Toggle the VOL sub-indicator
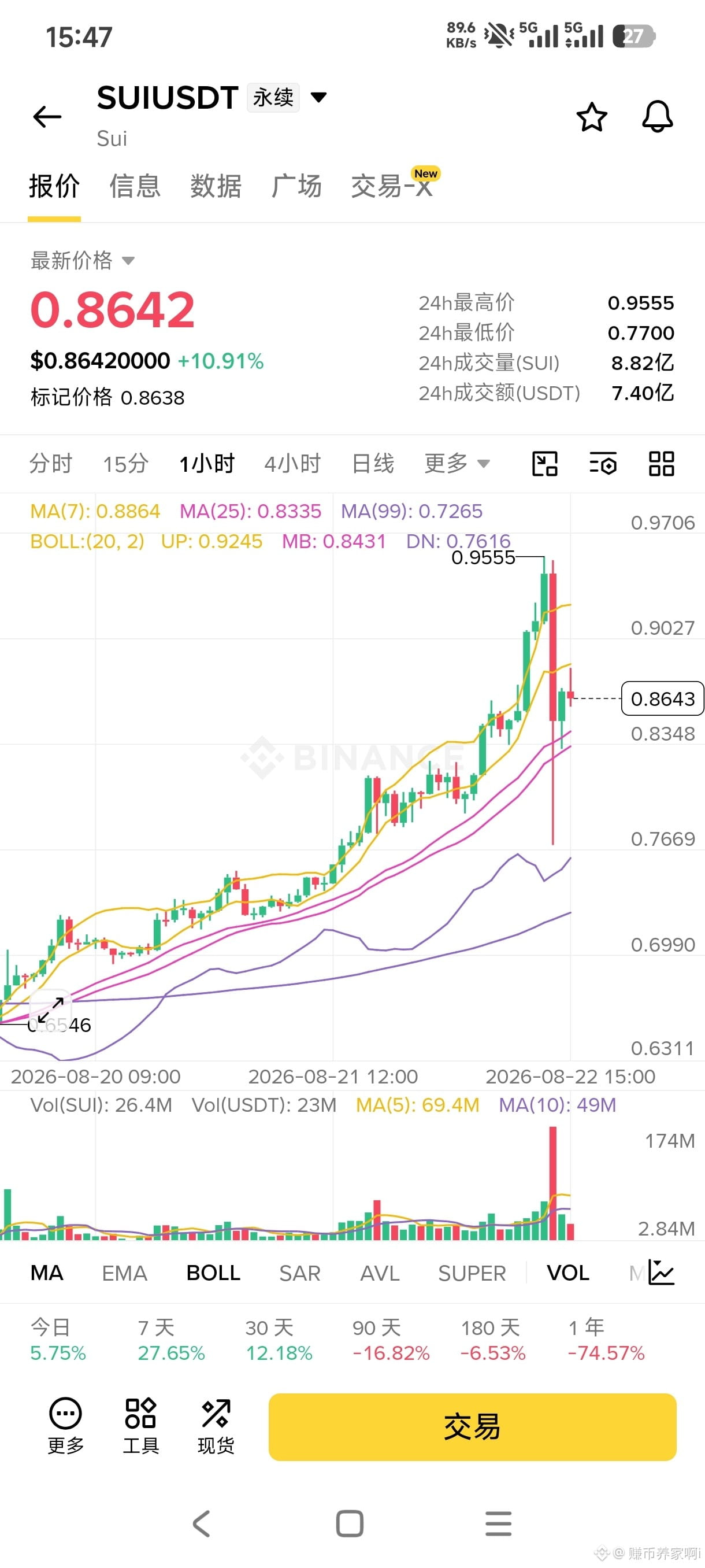The image size is (705, 1568). tap(568, 1273)
